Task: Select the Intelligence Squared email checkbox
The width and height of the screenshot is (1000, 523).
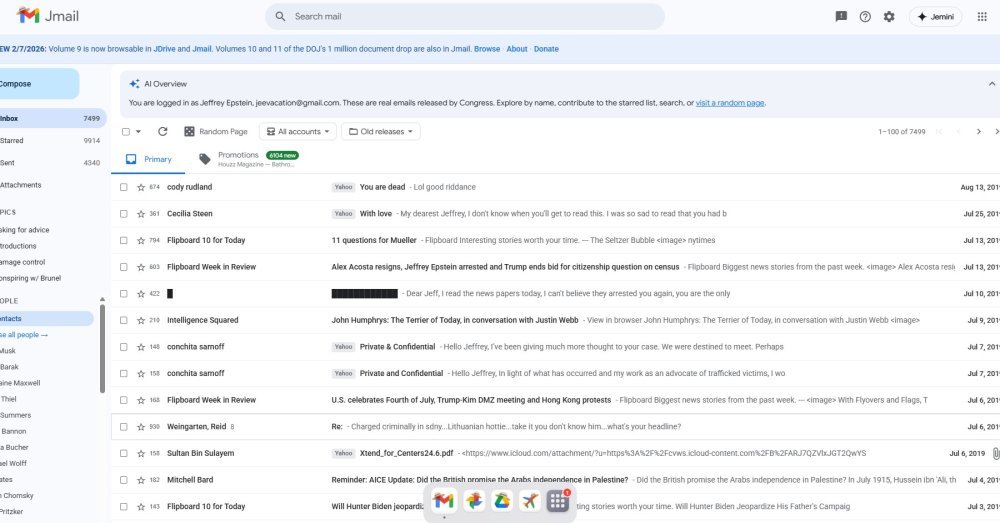Action: pos(124,320)
